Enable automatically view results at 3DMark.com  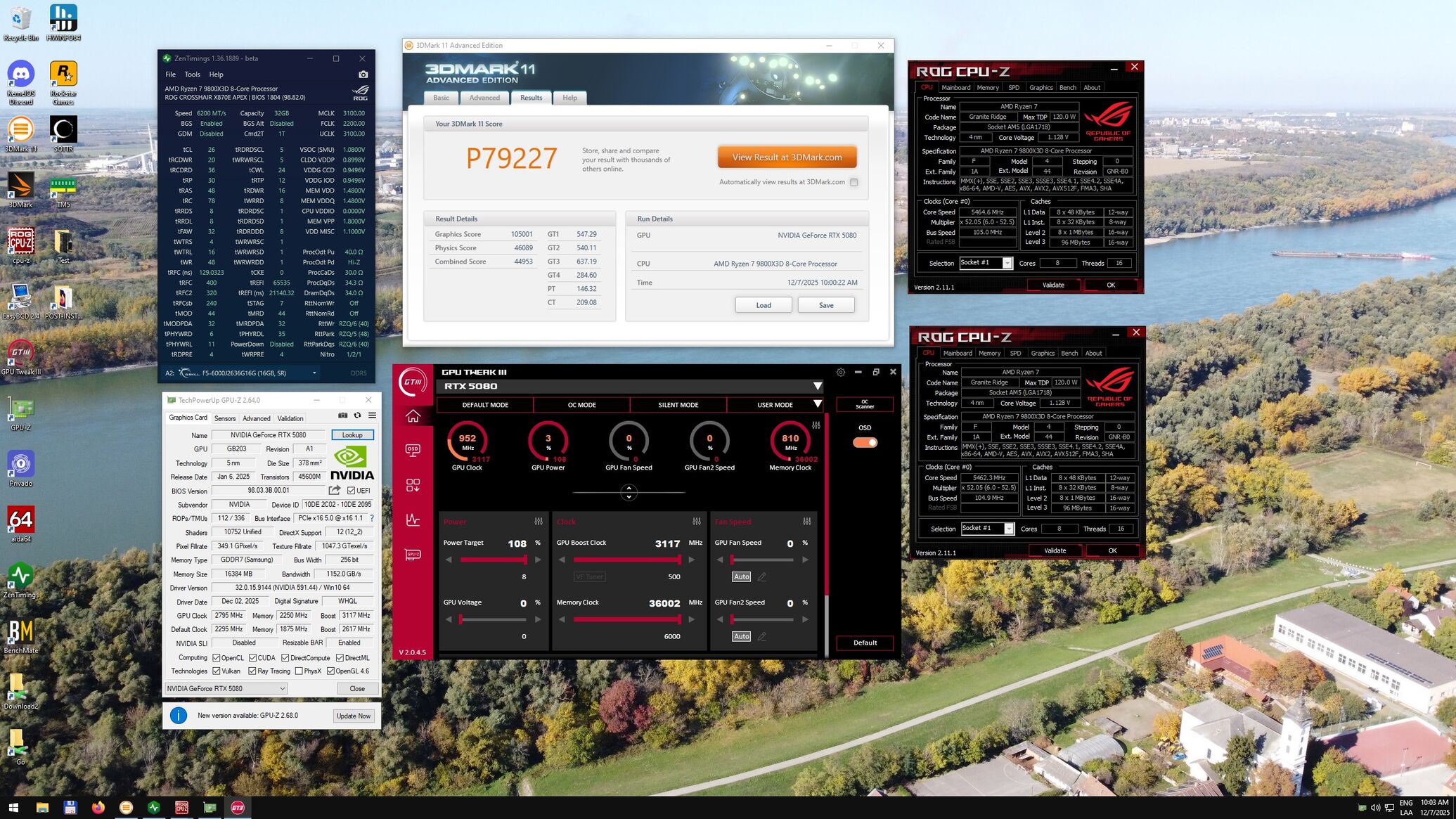point(853,182)
